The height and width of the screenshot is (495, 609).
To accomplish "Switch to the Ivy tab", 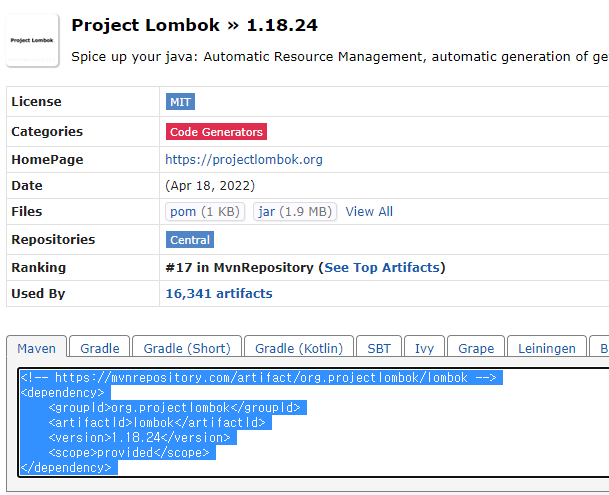I will pos(425,347).
